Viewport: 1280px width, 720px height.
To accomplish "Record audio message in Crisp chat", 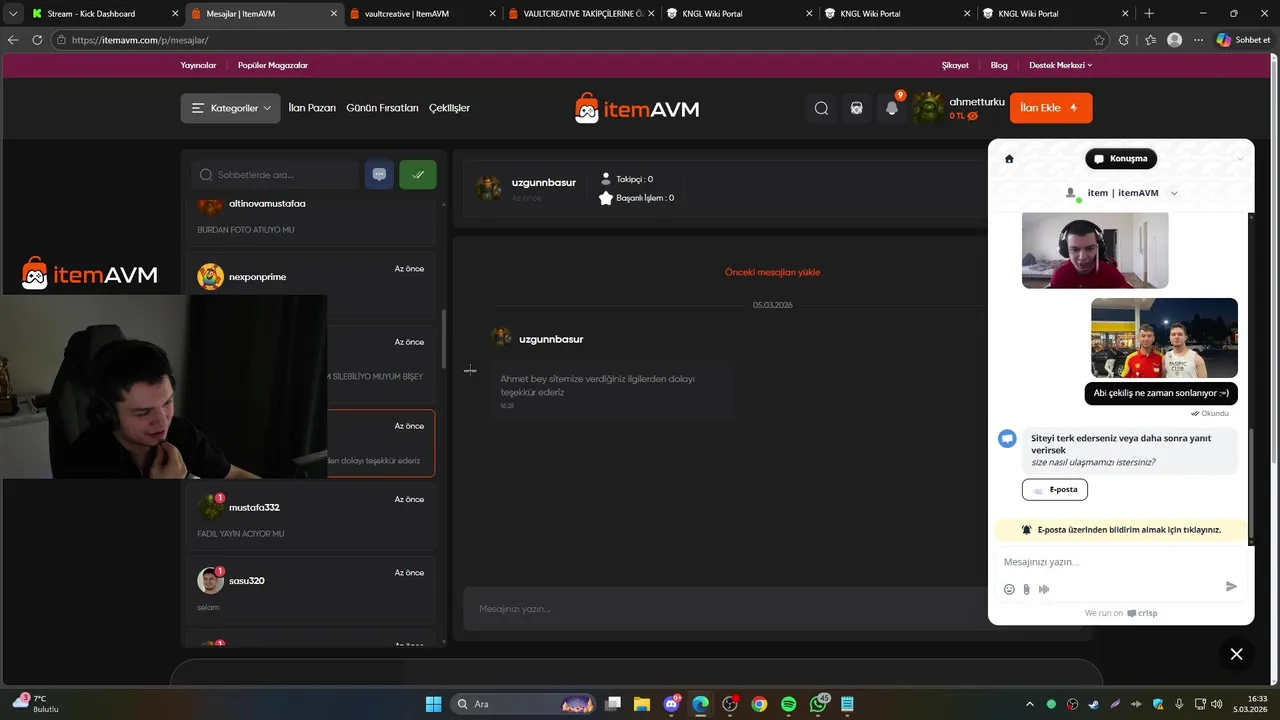I will (1044, 589).
